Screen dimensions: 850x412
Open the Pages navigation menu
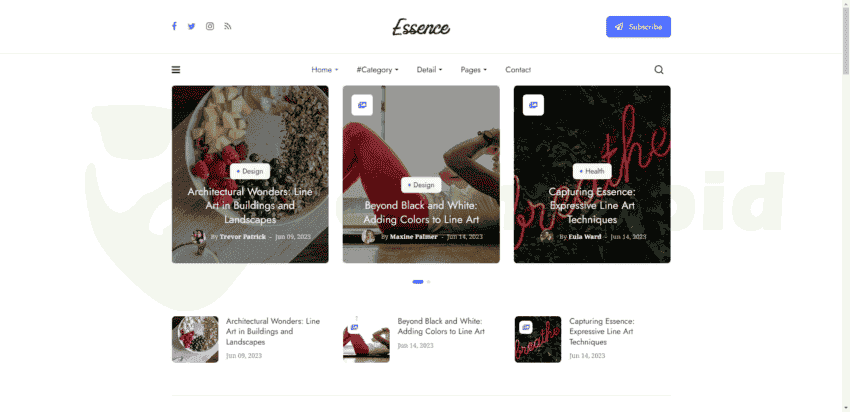coord(474,69)
